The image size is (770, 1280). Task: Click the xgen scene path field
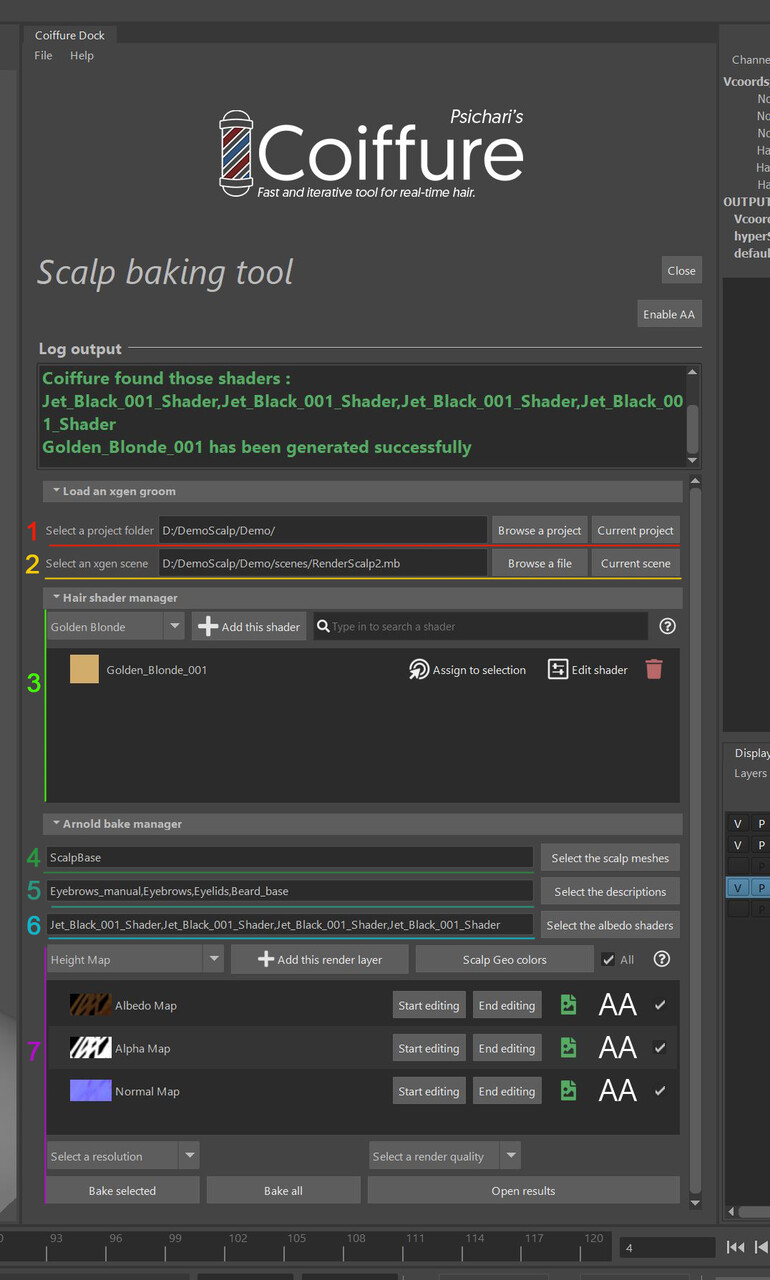(x=322, y=563)
